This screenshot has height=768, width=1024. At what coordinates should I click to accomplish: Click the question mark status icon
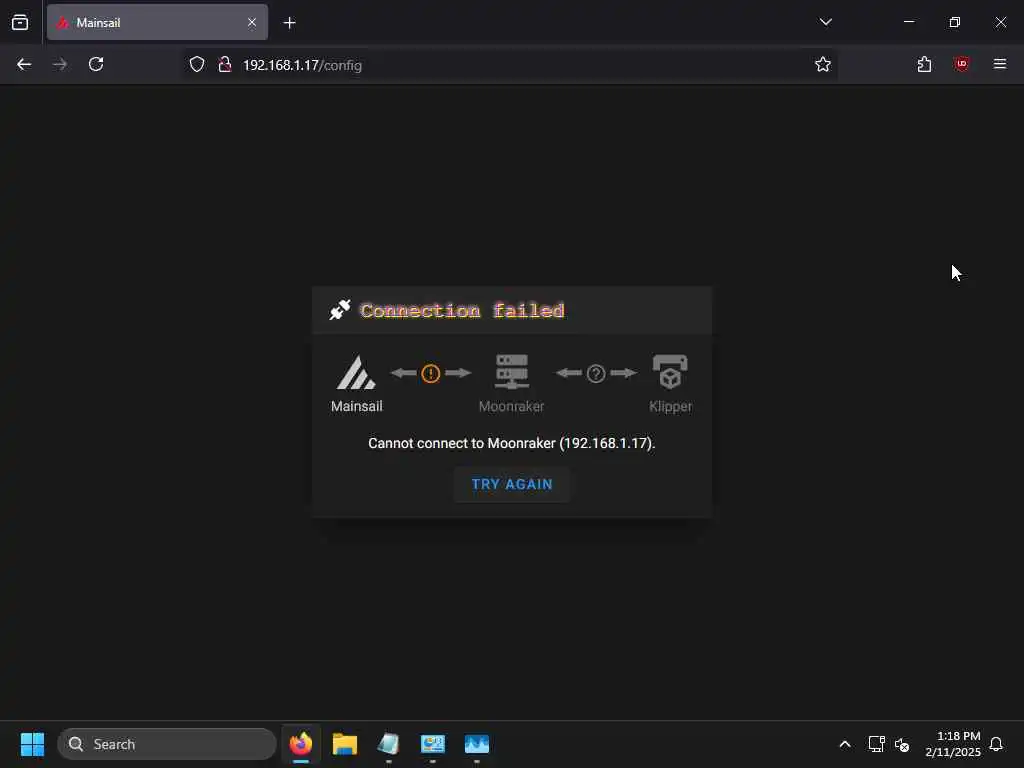click(x=596, y=374)
